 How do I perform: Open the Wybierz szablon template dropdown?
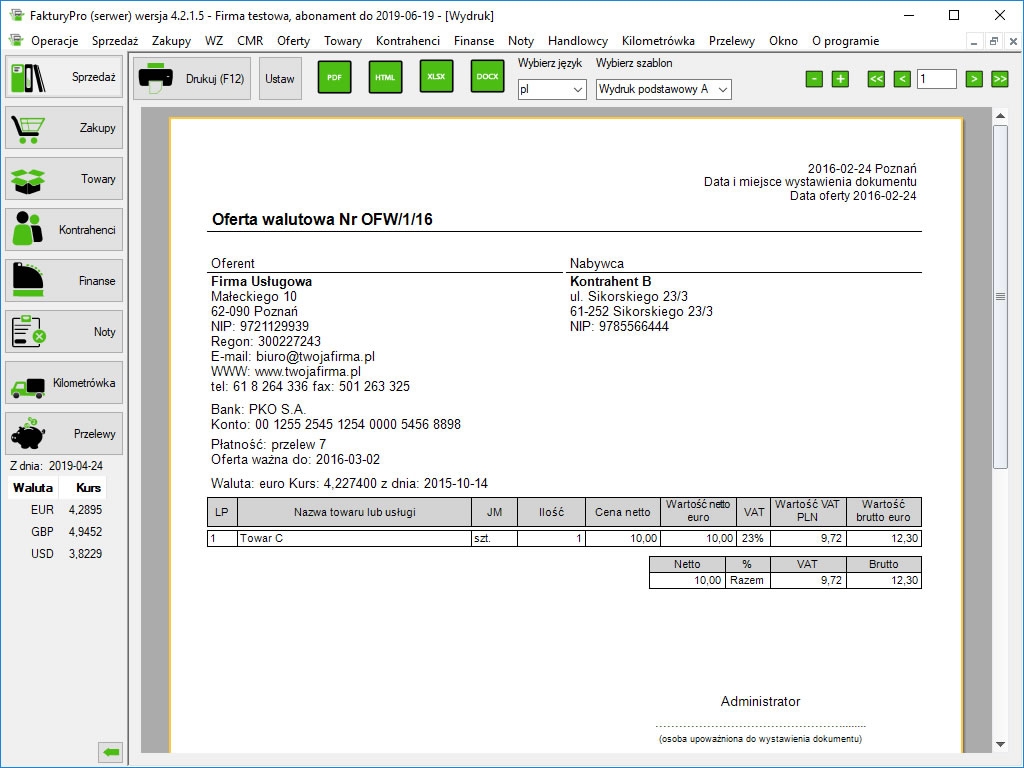click(663, 89)
